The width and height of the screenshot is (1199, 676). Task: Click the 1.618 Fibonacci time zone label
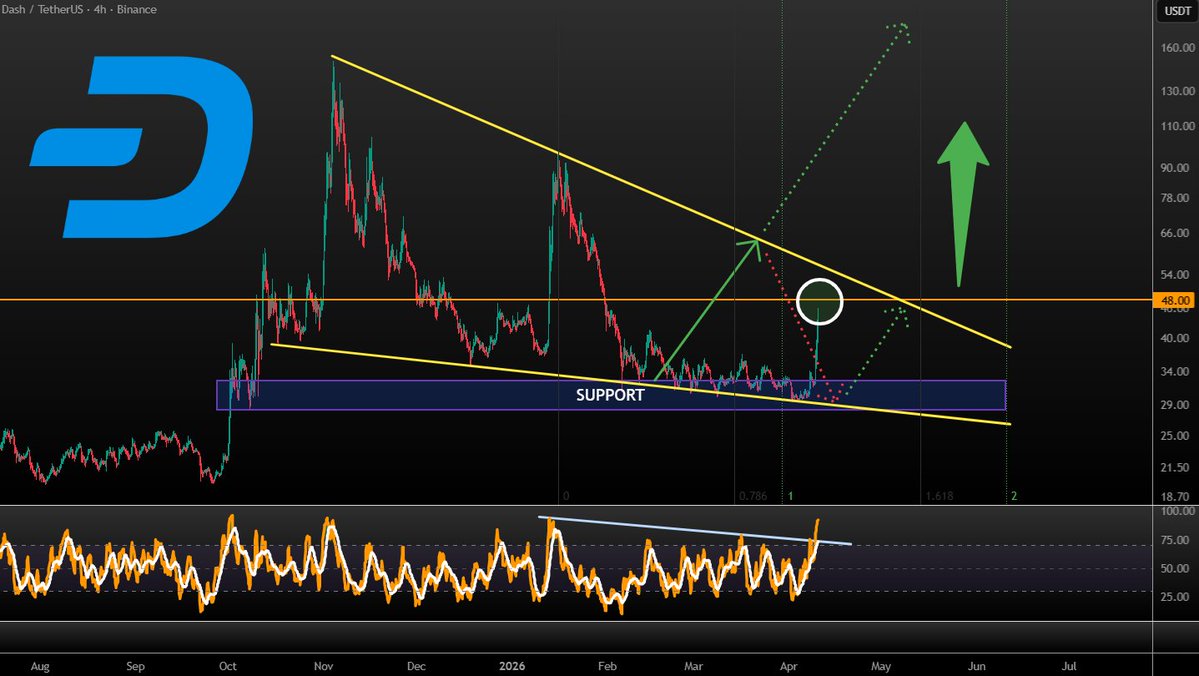coord(939,496)
